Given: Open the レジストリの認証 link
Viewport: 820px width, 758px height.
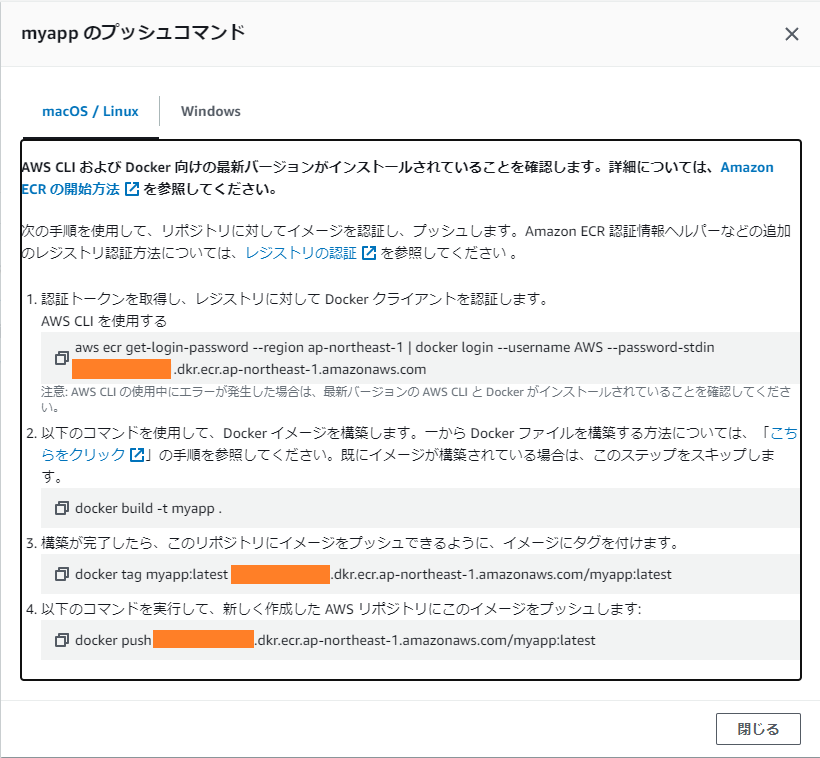Looking at the screenshot, I should tap(301, 253).
